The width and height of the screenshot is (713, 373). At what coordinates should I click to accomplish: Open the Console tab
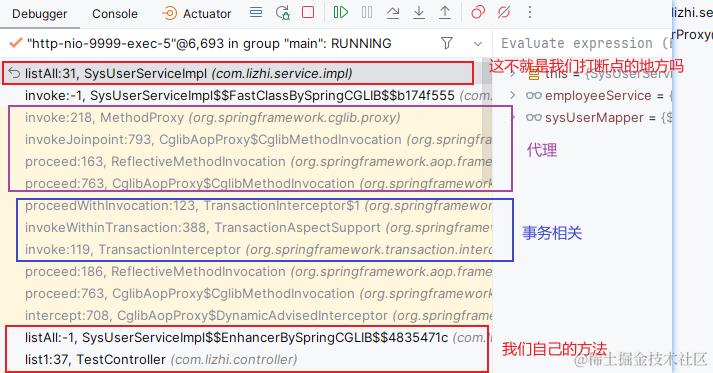tap(115, 14)
